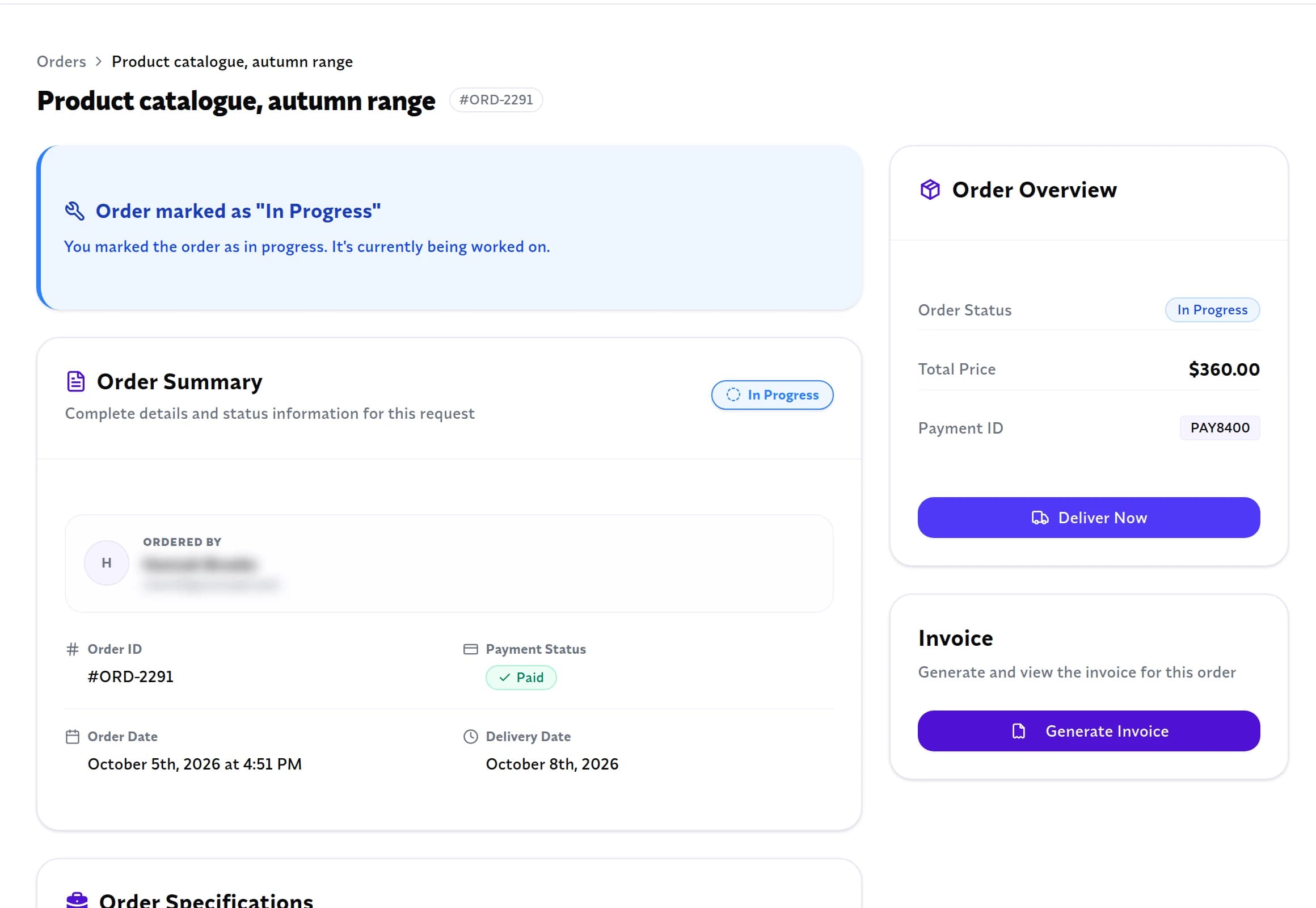Click the In Progress pill in Order Summary
The width and height of the screenshot is (1316, 908).
click(x=772, y=395)
